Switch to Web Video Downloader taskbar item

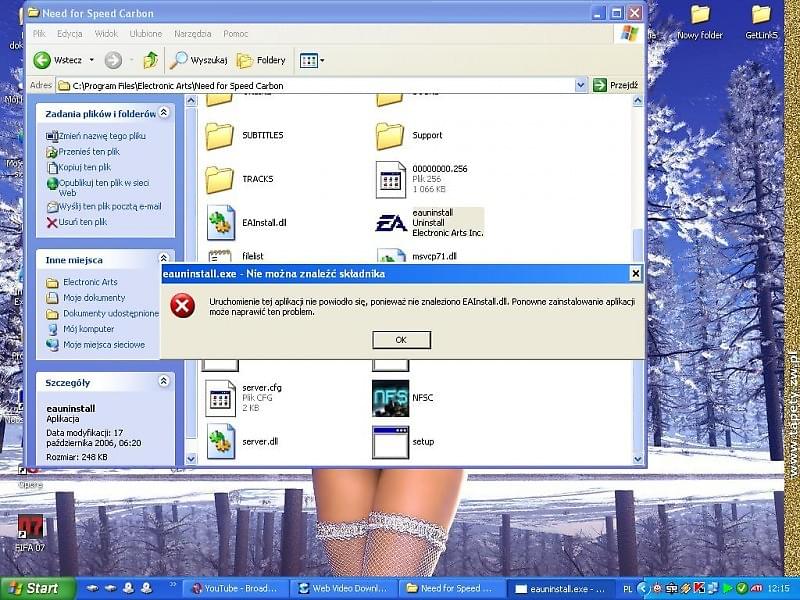[x=343, y=588]
